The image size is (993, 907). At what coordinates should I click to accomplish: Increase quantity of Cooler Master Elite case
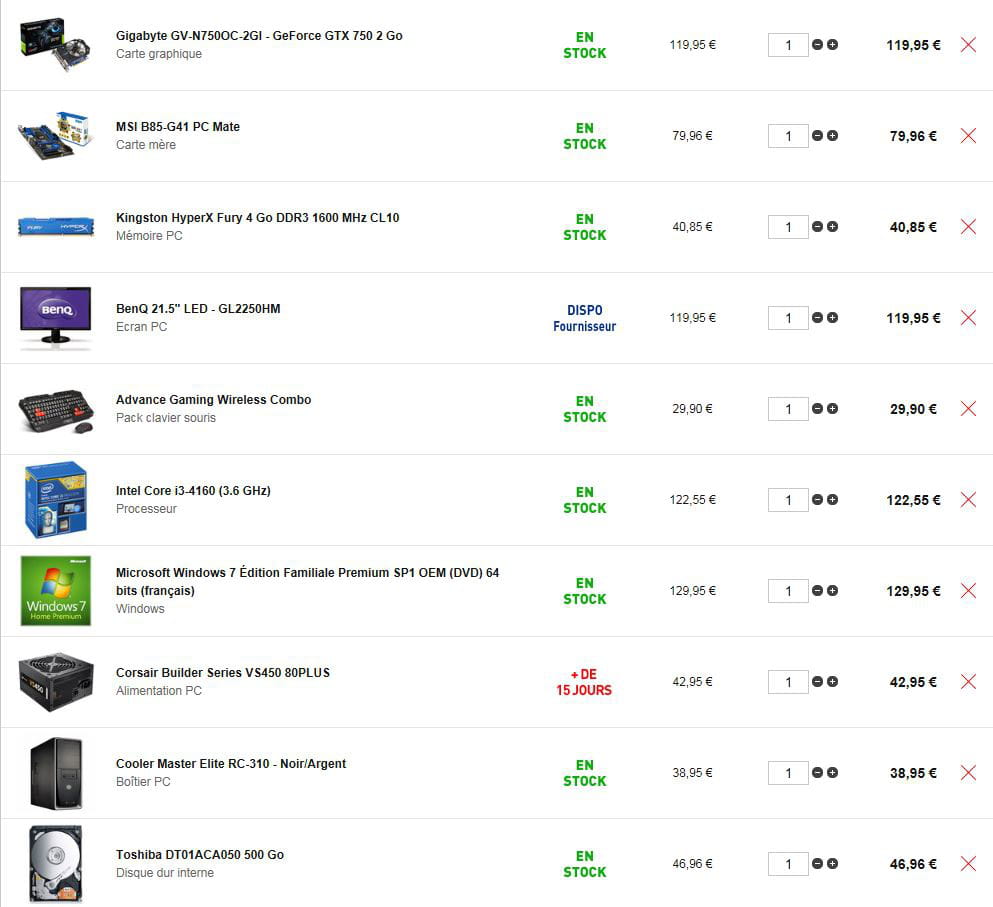[832, 773]
